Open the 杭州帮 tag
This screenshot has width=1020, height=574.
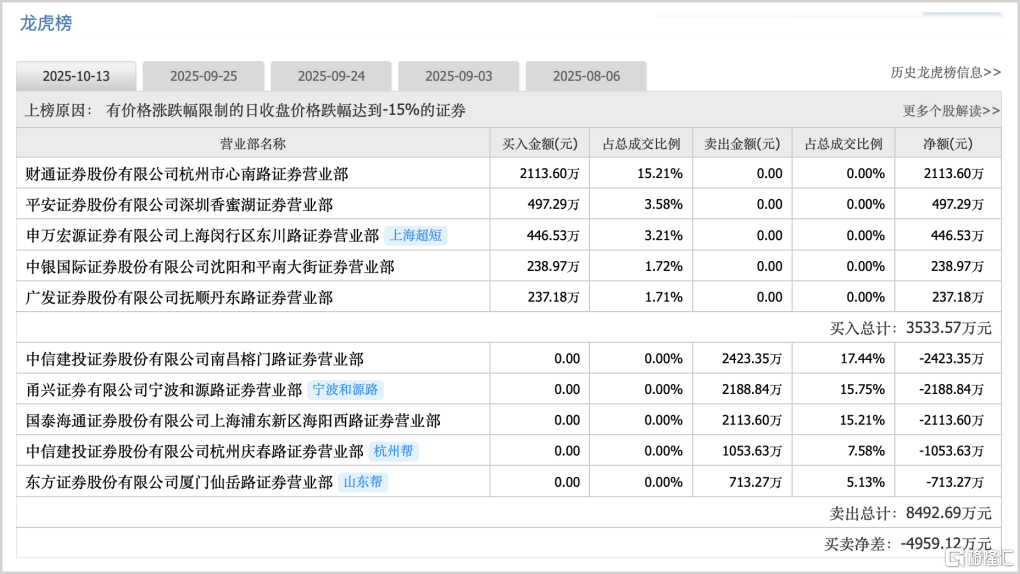tap(393, 451)
